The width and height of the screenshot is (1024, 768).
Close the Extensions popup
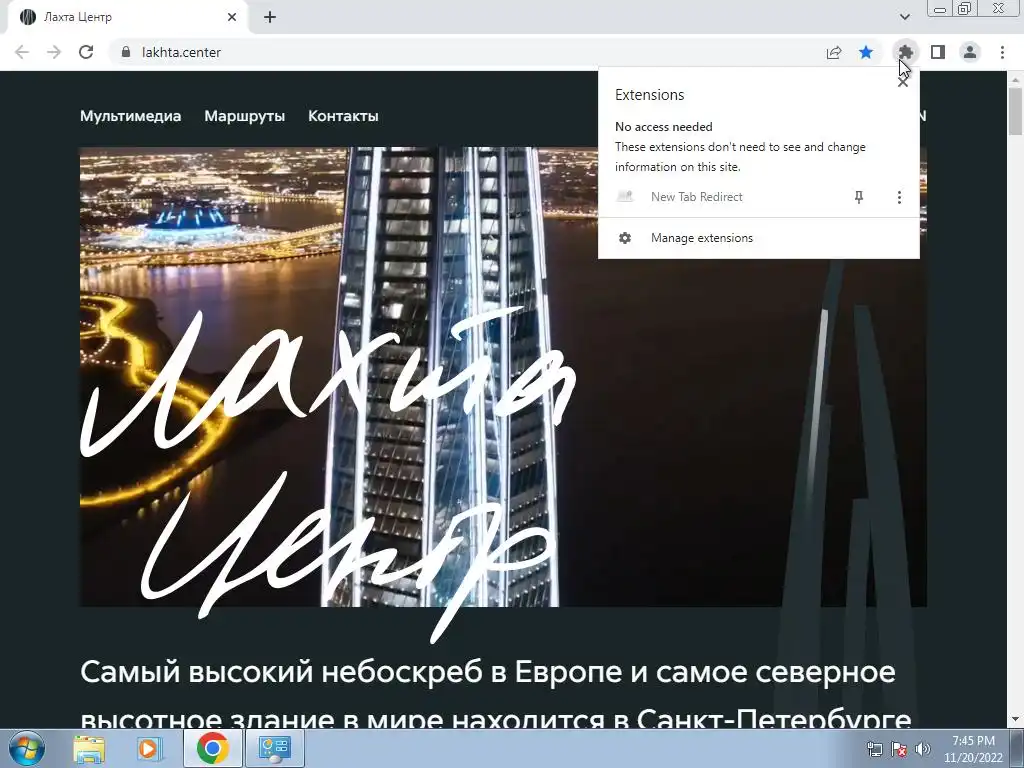pos(903,82)
